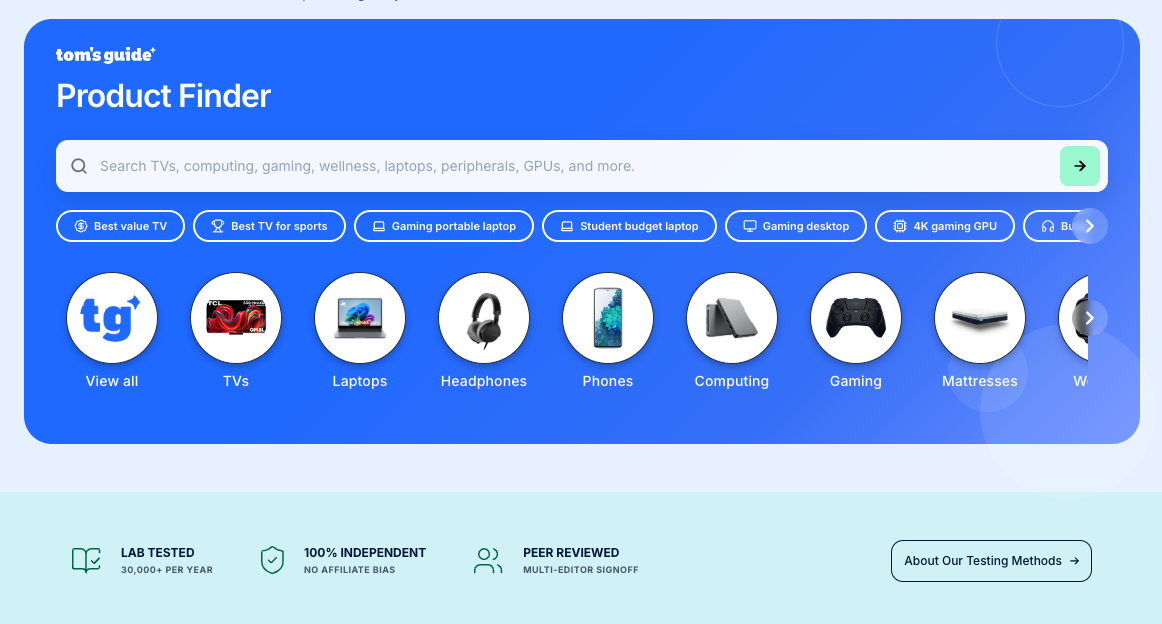Click the NO AFFILIATE BIAS text
Image resolution: width=1162 pixels, height=624 pixels.
point(350,570)
